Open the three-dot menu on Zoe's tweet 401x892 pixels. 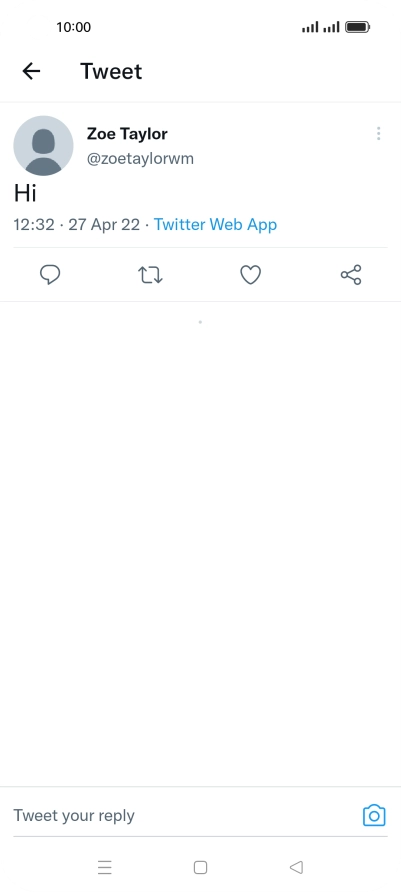[378, 134]
